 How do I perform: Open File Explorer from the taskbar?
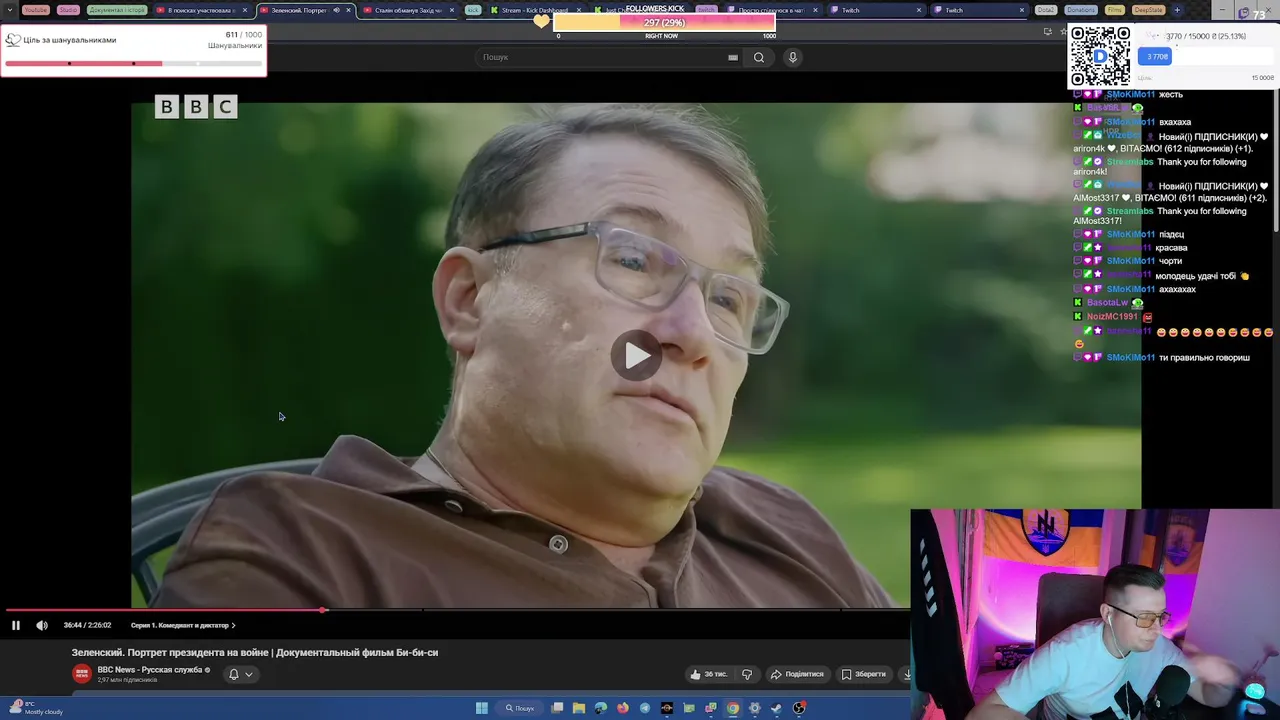click(579, 708)
